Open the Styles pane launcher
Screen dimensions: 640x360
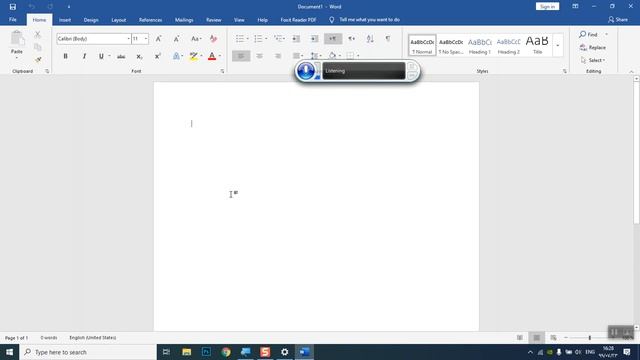[x=564, y=71]
